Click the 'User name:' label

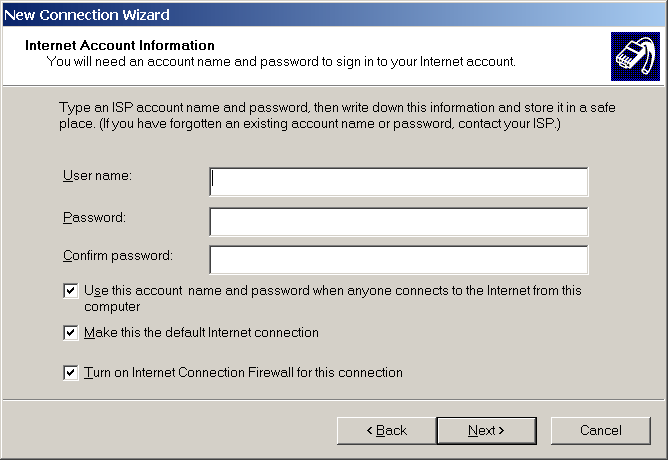(x=98, y=176)
